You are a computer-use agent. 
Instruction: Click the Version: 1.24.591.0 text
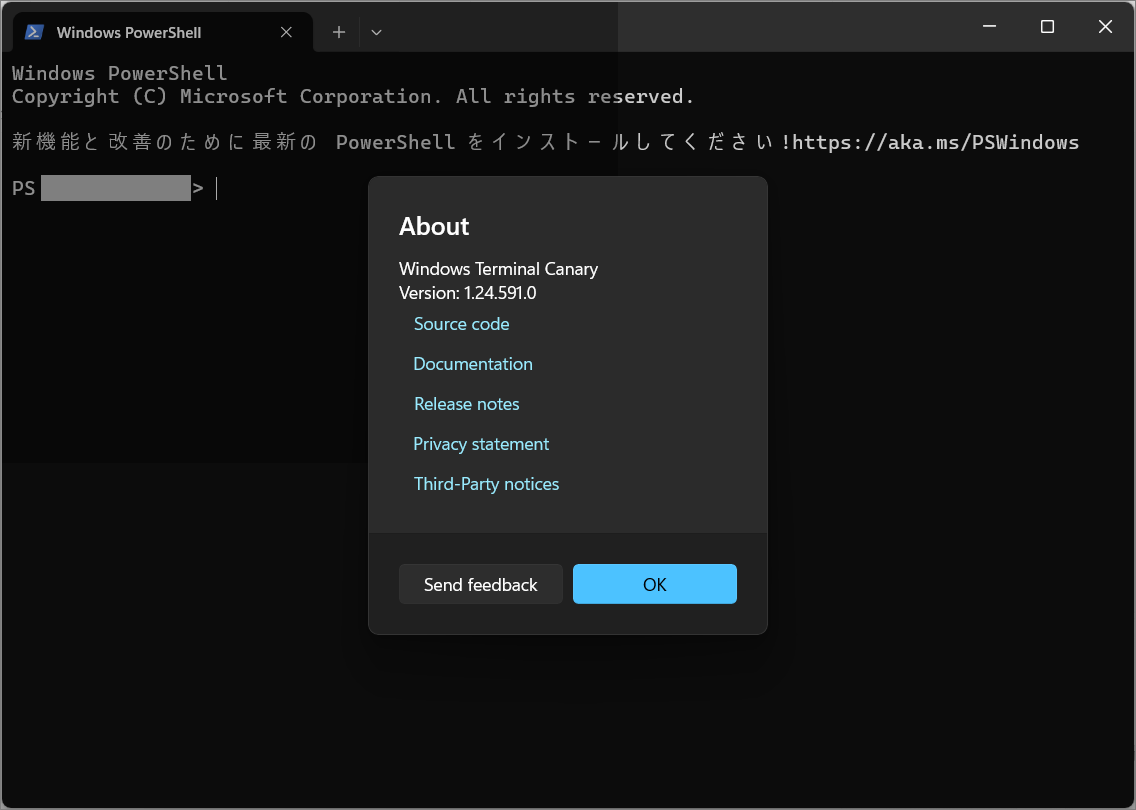click(x=467, y=293)
